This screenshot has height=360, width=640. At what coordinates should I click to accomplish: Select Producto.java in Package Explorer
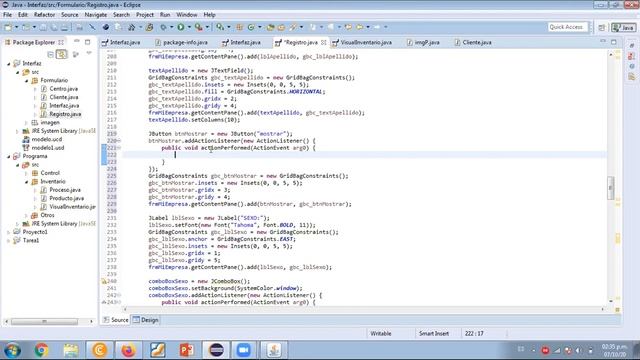point(67,198)
